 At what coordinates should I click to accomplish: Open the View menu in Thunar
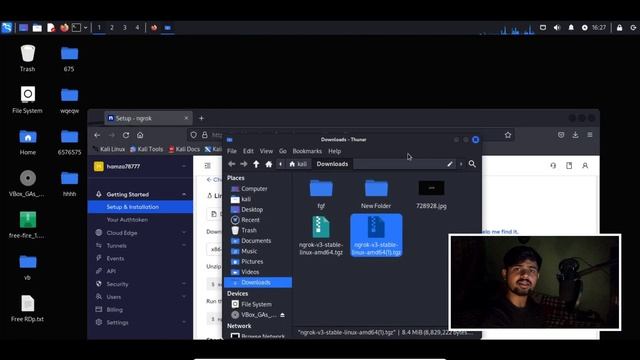266,151
